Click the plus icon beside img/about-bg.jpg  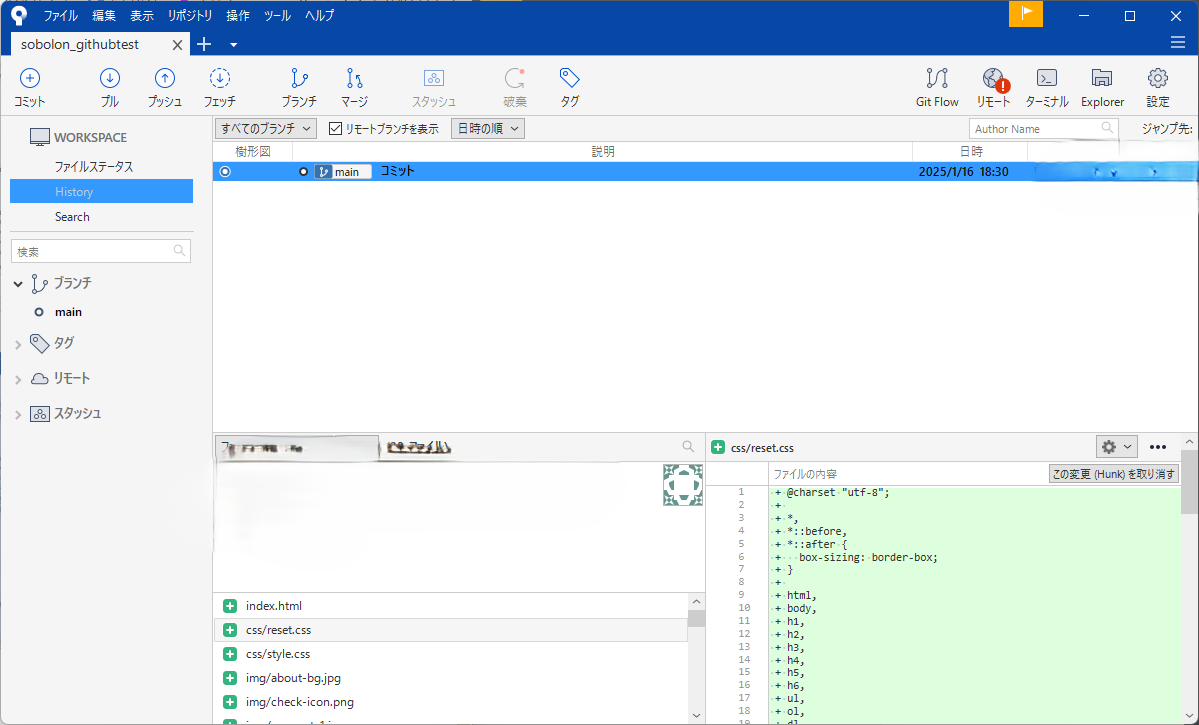click(229, 678)
